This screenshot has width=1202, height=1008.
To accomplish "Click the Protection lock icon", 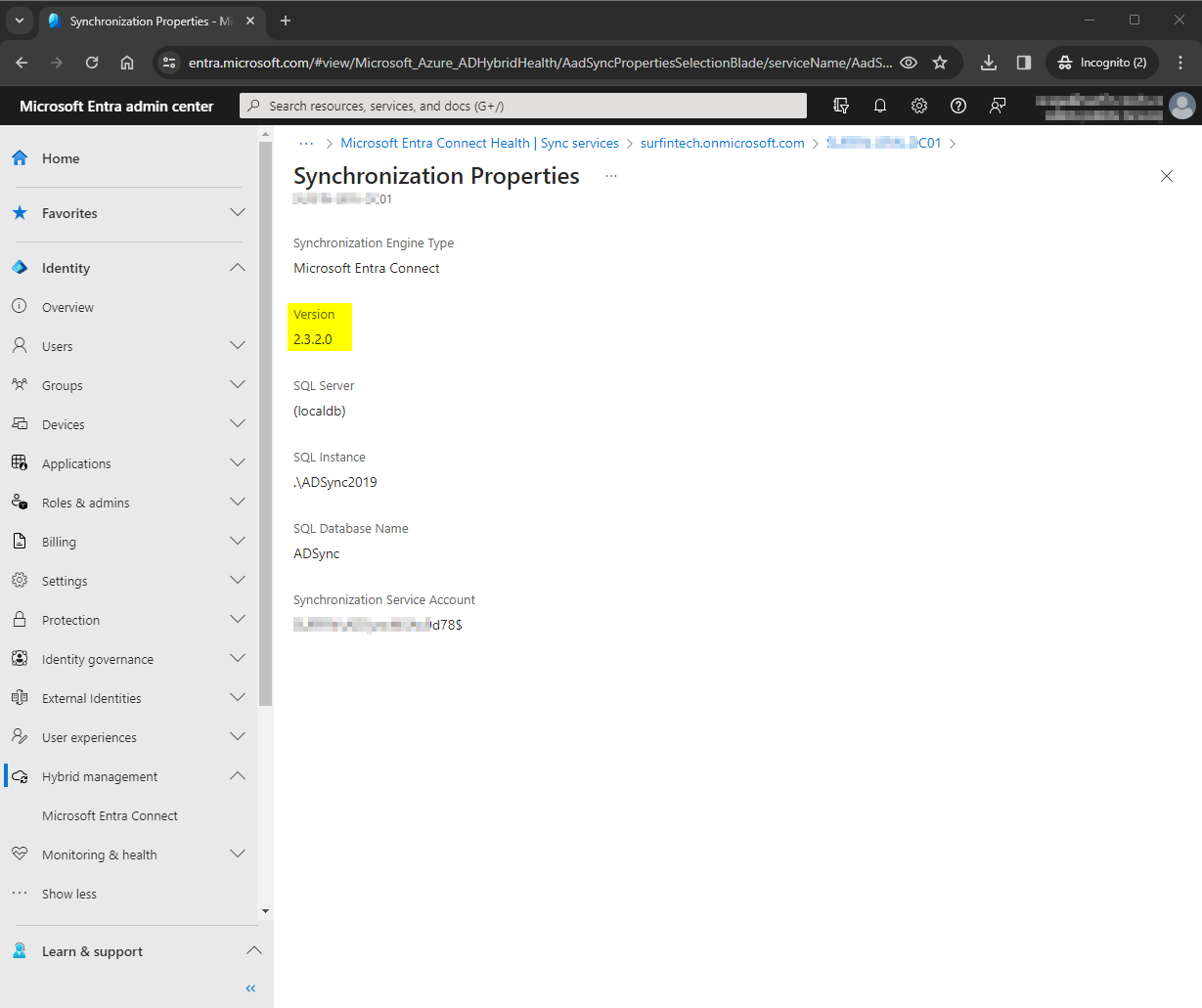I will pyautogui.click(x=20, y=620).
